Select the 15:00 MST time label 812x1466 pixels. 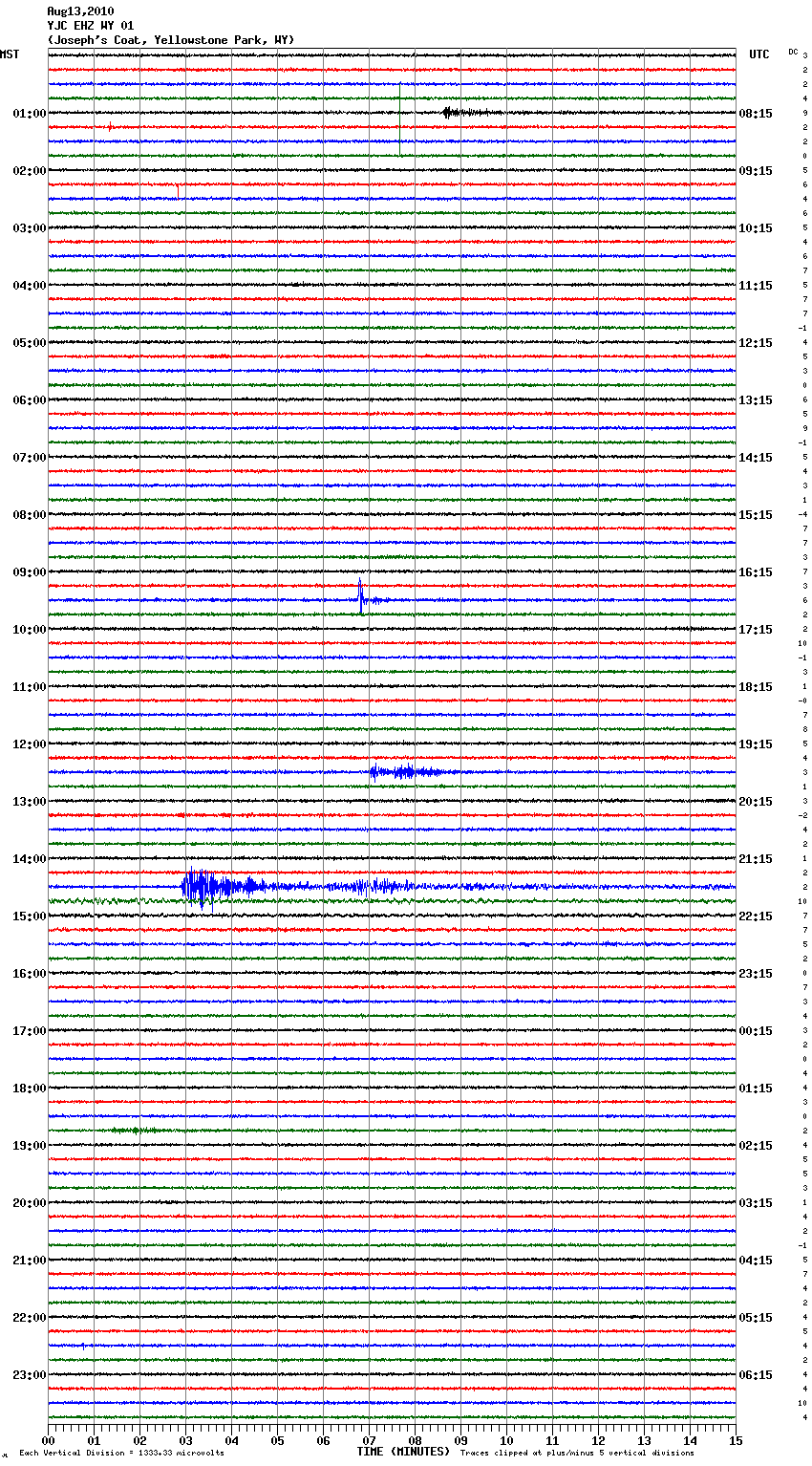coord(30,916)
